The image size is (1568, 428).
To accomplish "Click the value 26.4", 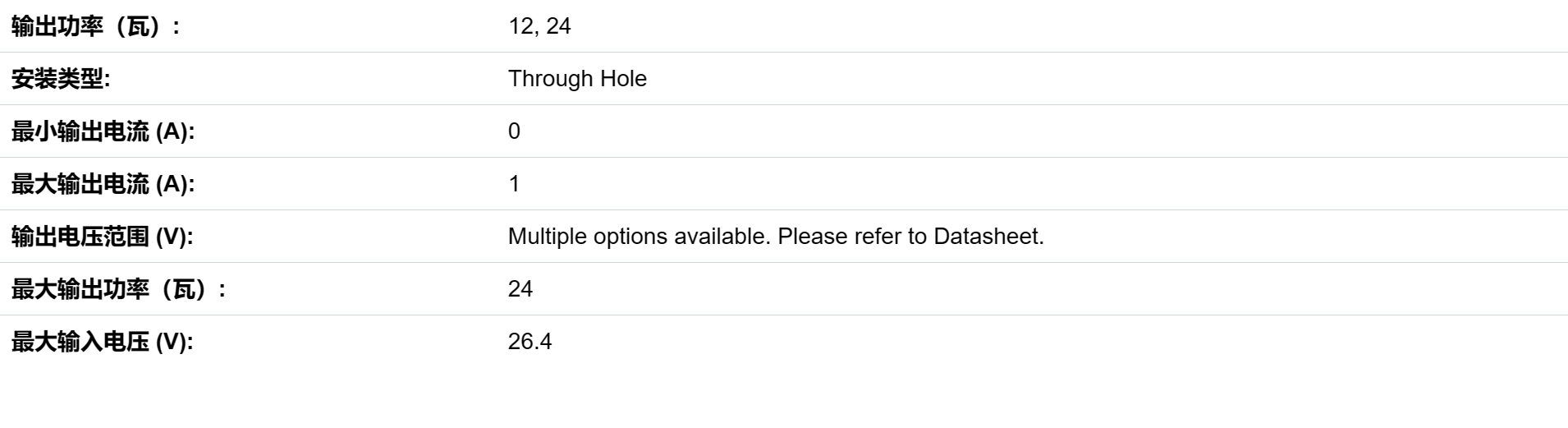I will tap(530, 342).
